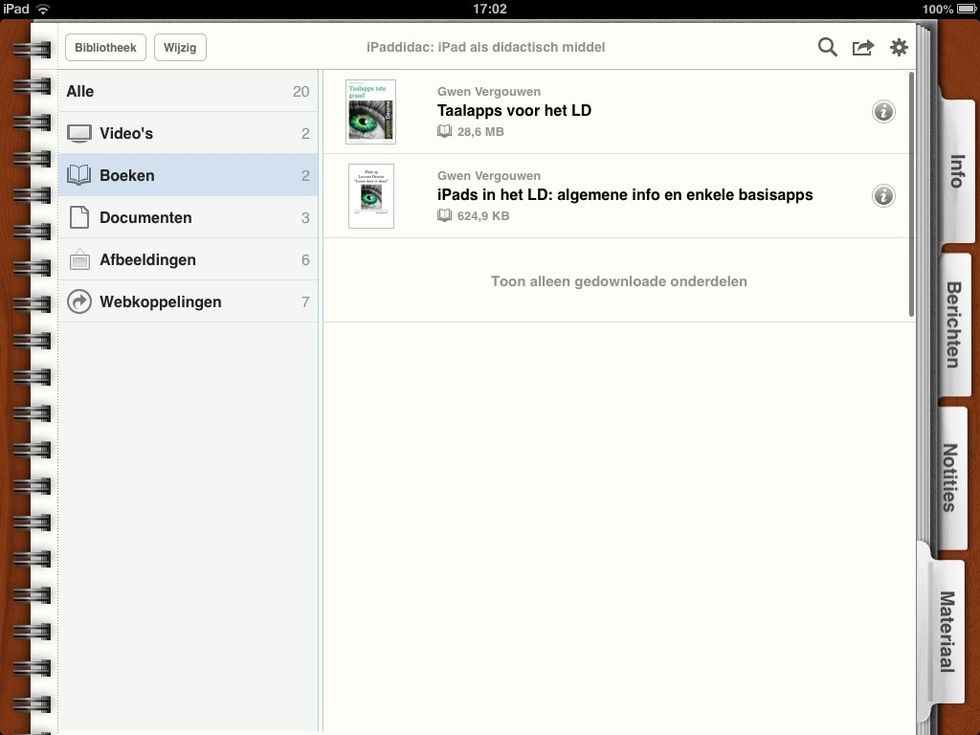This screenshot has width=980, height=735.
Task: Switch to the Info tab
Action: [955, 171]
